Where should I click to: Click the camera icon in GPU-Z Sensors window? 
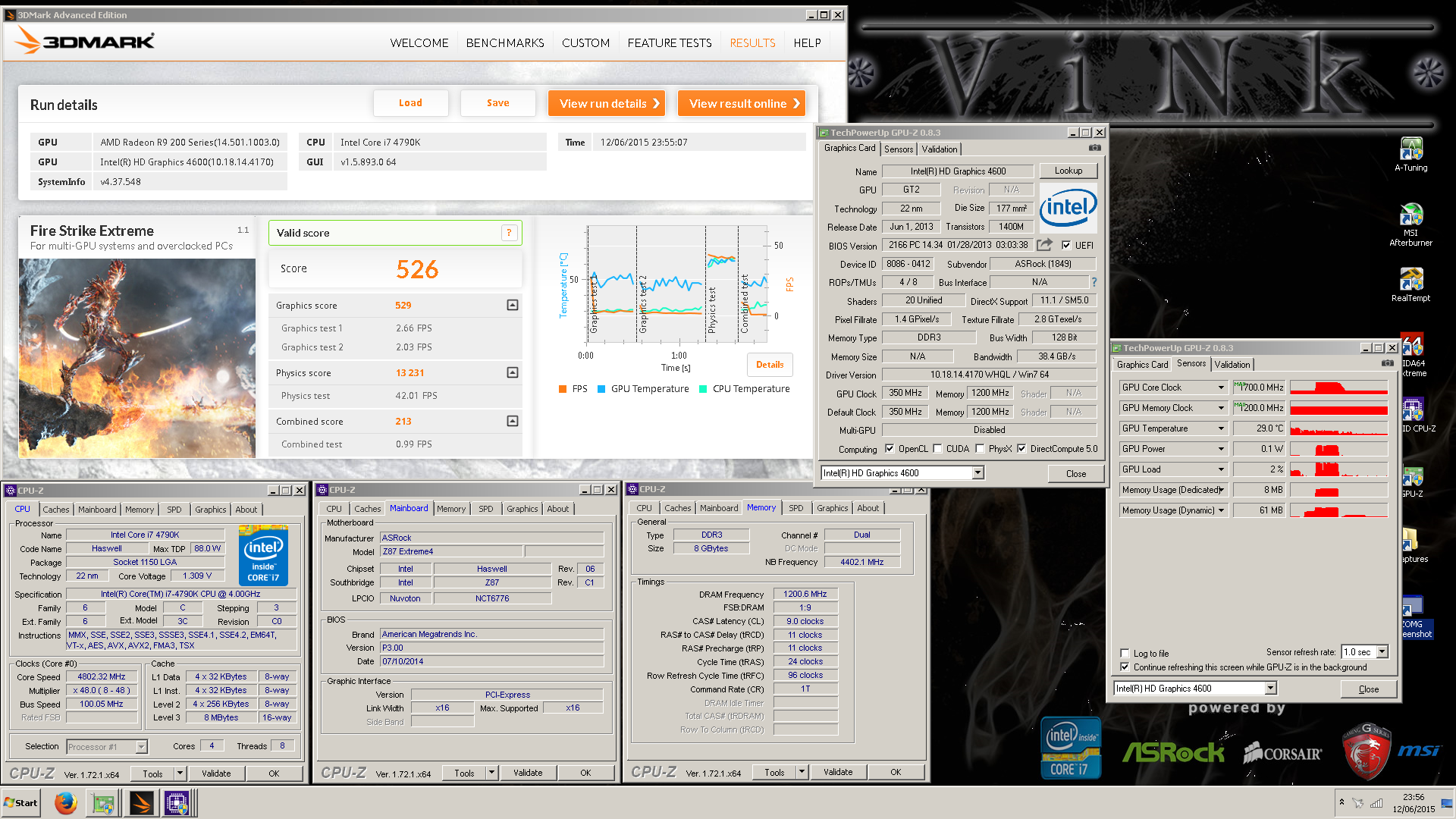coord(1387,363)
